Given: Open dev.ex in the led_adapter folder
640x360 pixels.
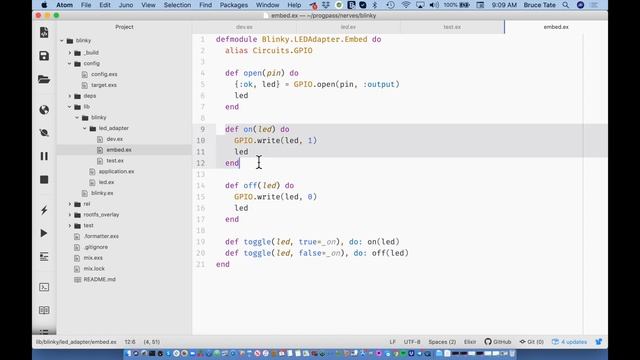Looking at the screenshot, I should tap(114, 139).
